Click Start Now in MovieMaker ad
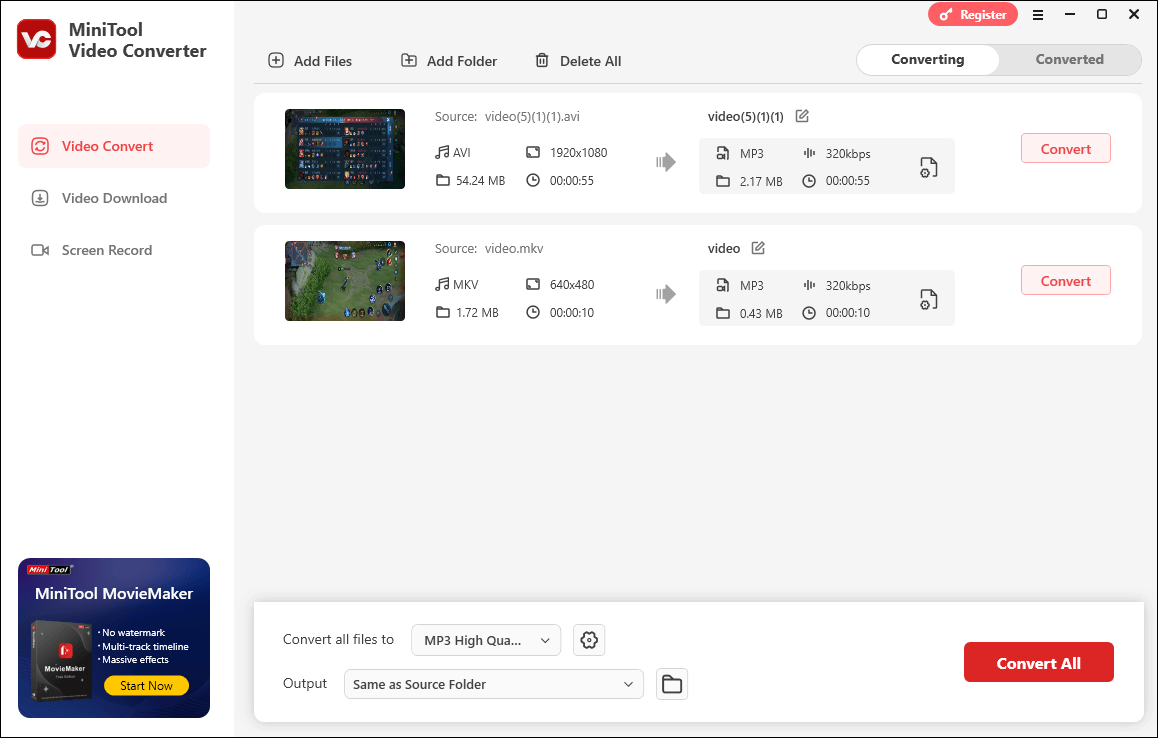 click(146, 686)
